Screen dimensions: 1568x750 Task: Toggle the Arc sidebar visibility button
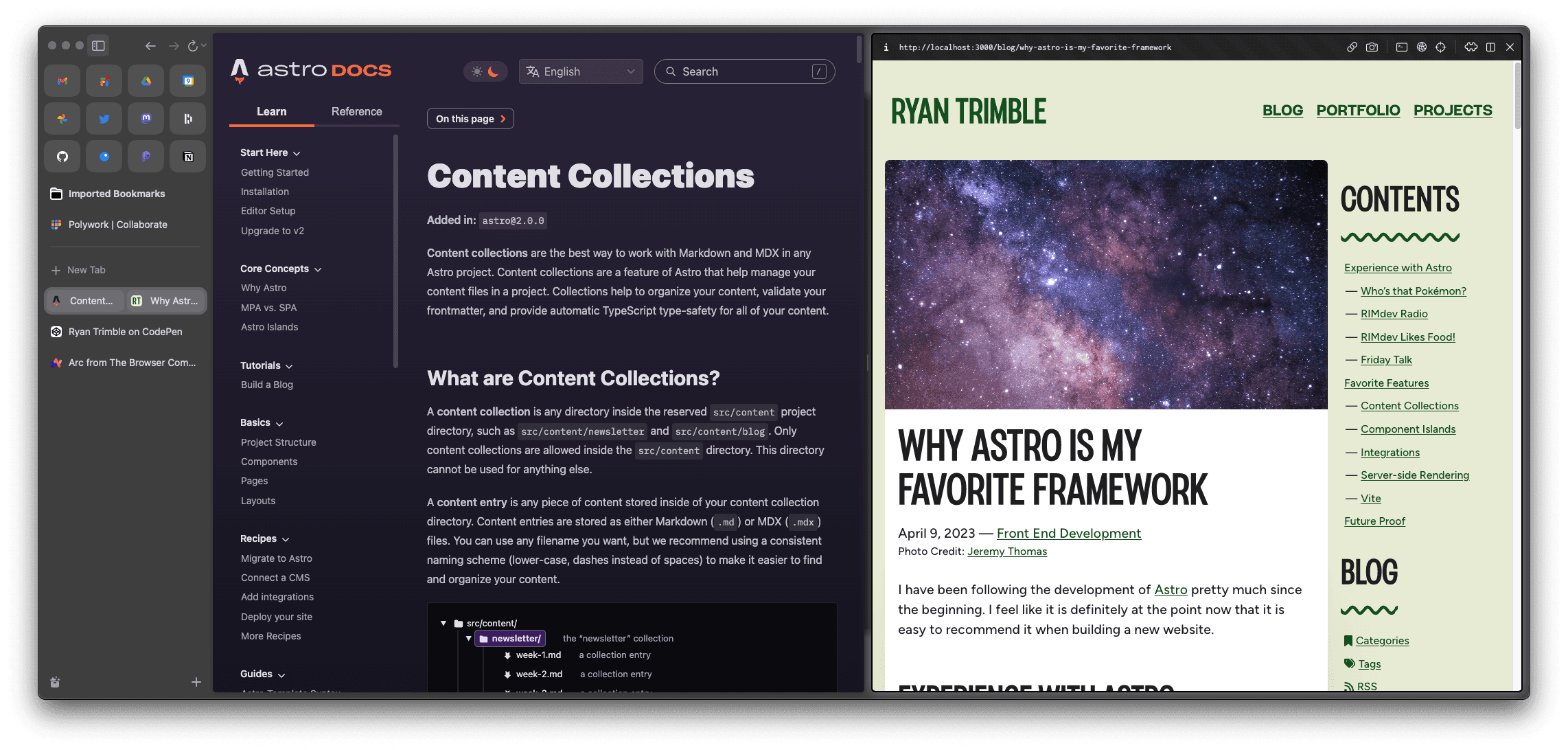(98, 45)
